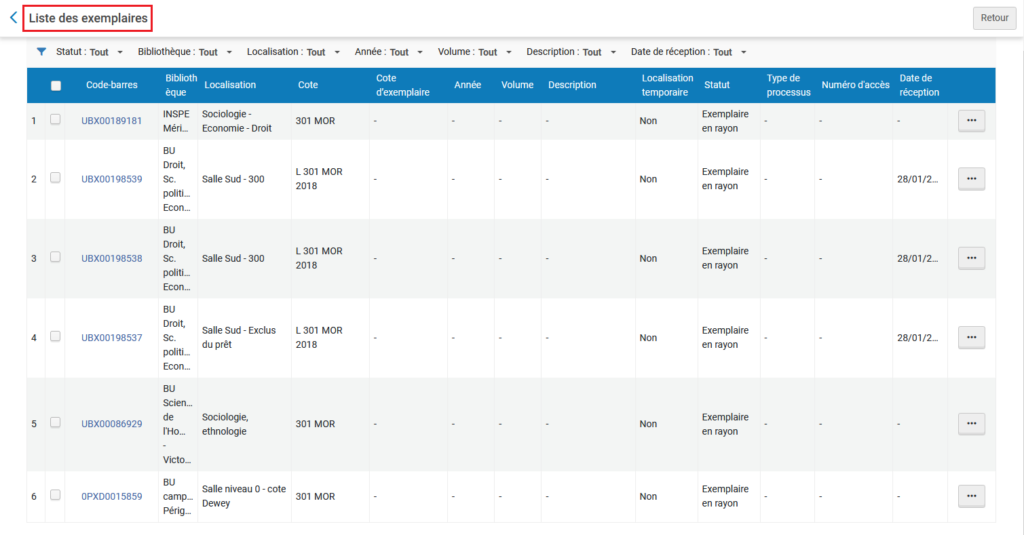Click the Description column header
1024x535 pixels.
[572, 85]
